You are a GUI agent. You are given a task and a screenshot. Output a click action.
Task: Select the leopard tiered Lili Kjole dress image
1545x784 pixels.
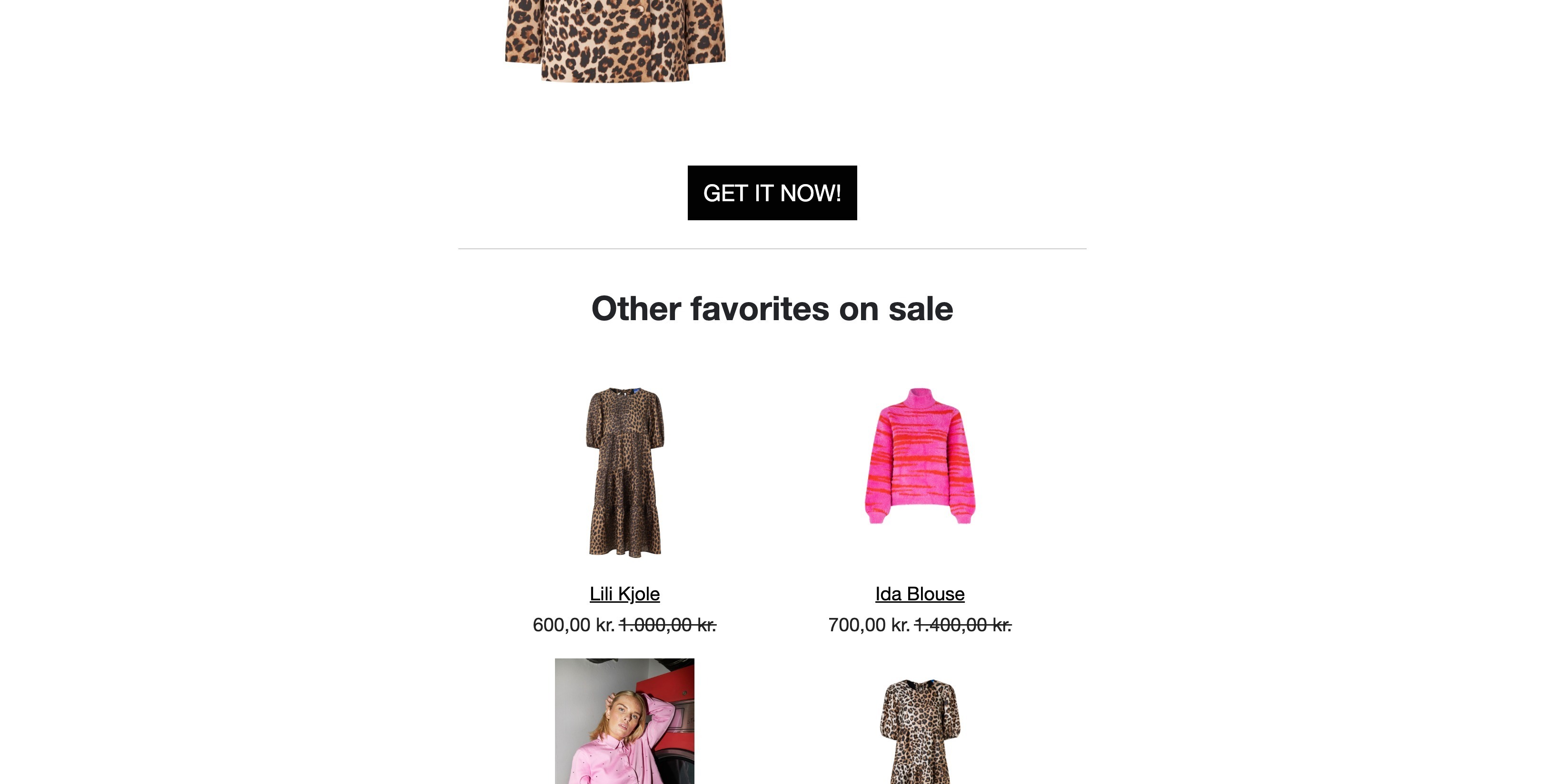[x=625, y=472]
